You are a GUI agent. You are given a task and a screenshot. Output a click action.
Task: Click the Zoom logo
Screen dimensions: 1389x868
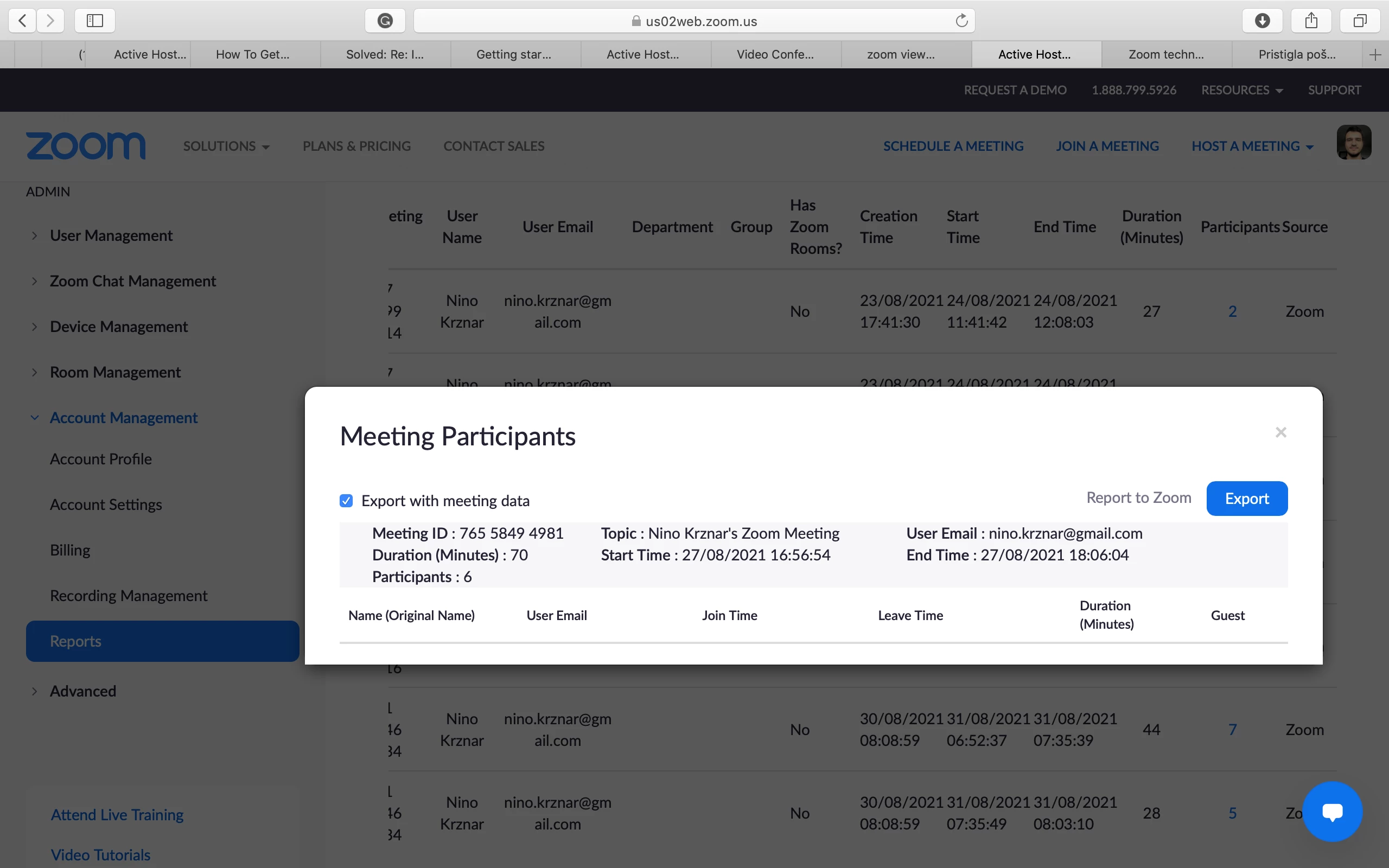(x=86, y=146)
